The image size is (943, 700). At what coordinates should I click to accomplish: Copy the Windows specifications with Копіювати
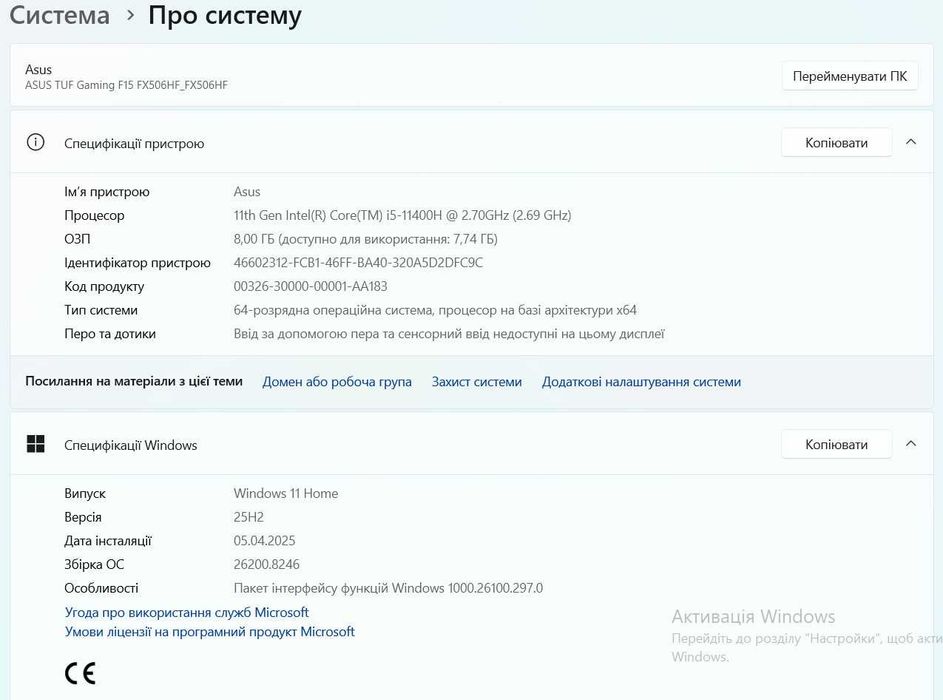coord(836,444)
